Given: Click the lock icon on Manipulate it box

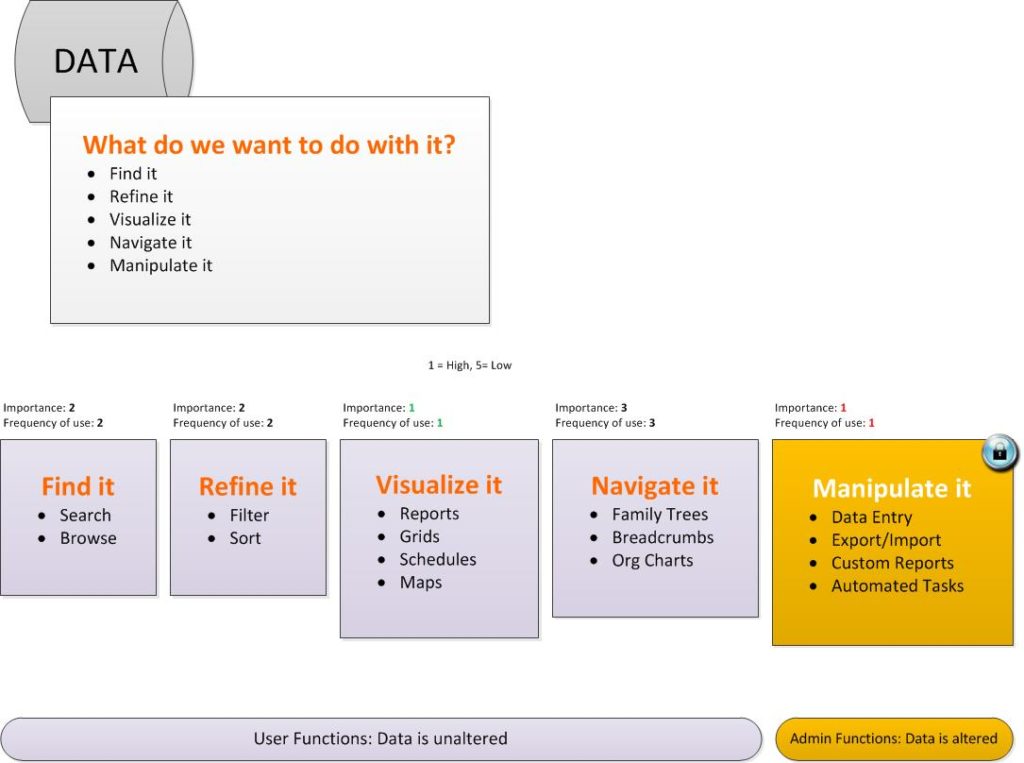Looking at the screenshot, I should coord(999,452).
